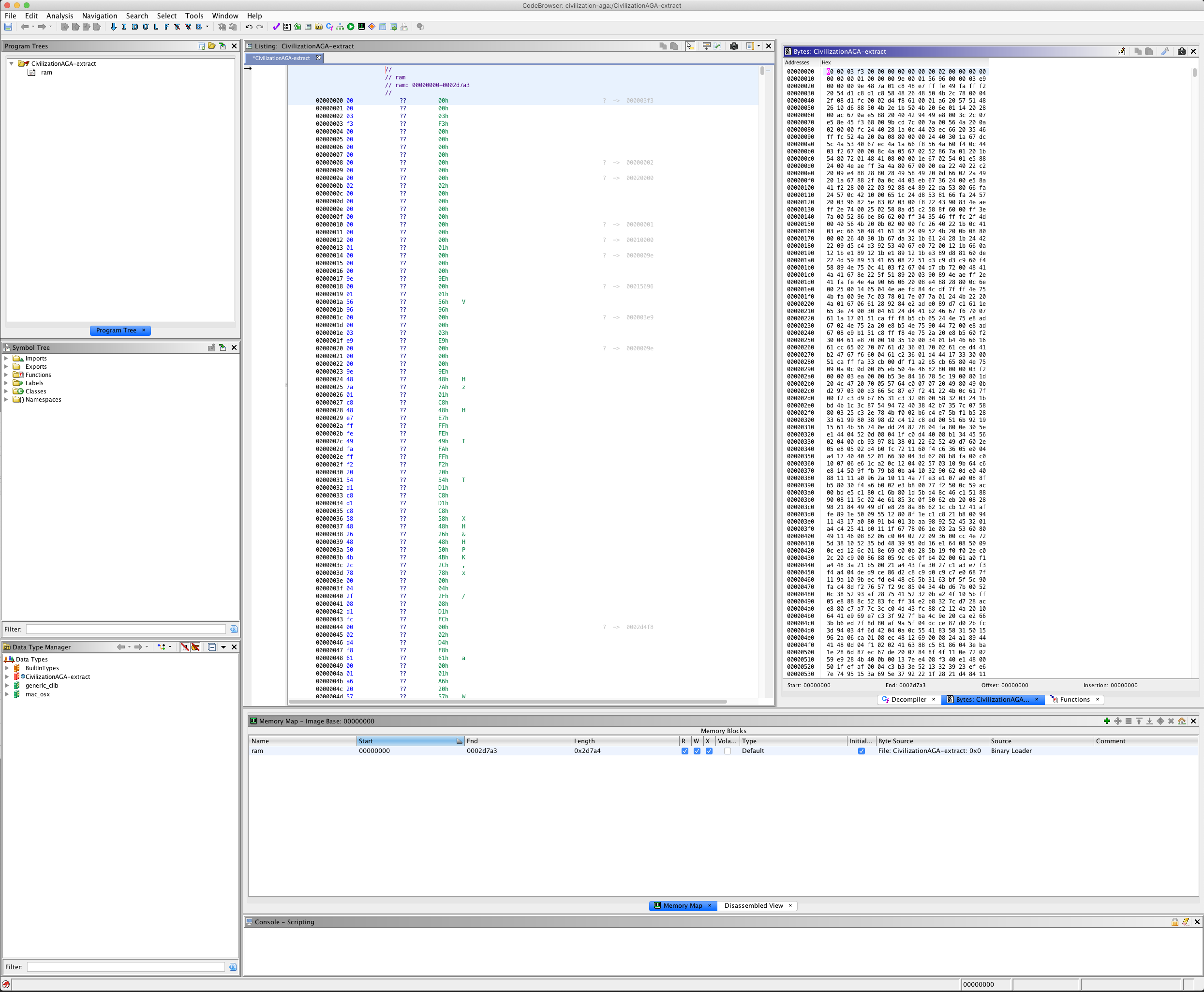Image resolution: width=1204 pixels, height=992 pixels.
Task: Click the Listing snapshot camera icon
Action: [734, 46]
